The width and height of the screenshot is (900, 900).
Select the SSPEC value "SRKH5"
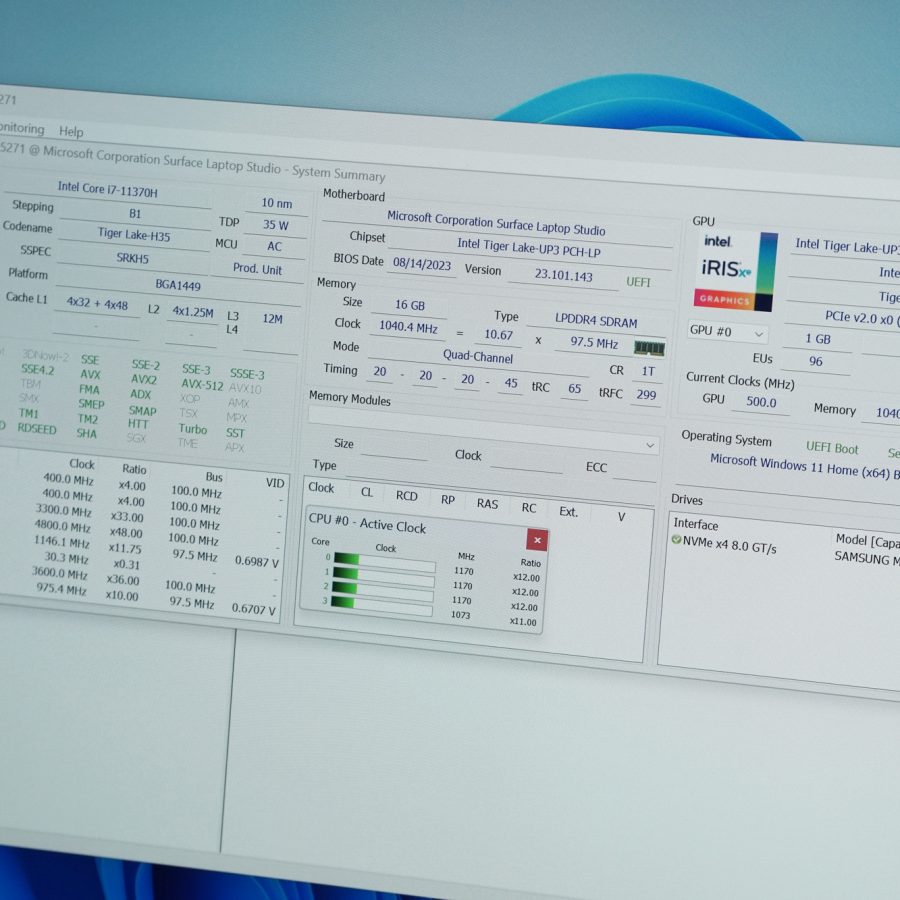(133, 258)
